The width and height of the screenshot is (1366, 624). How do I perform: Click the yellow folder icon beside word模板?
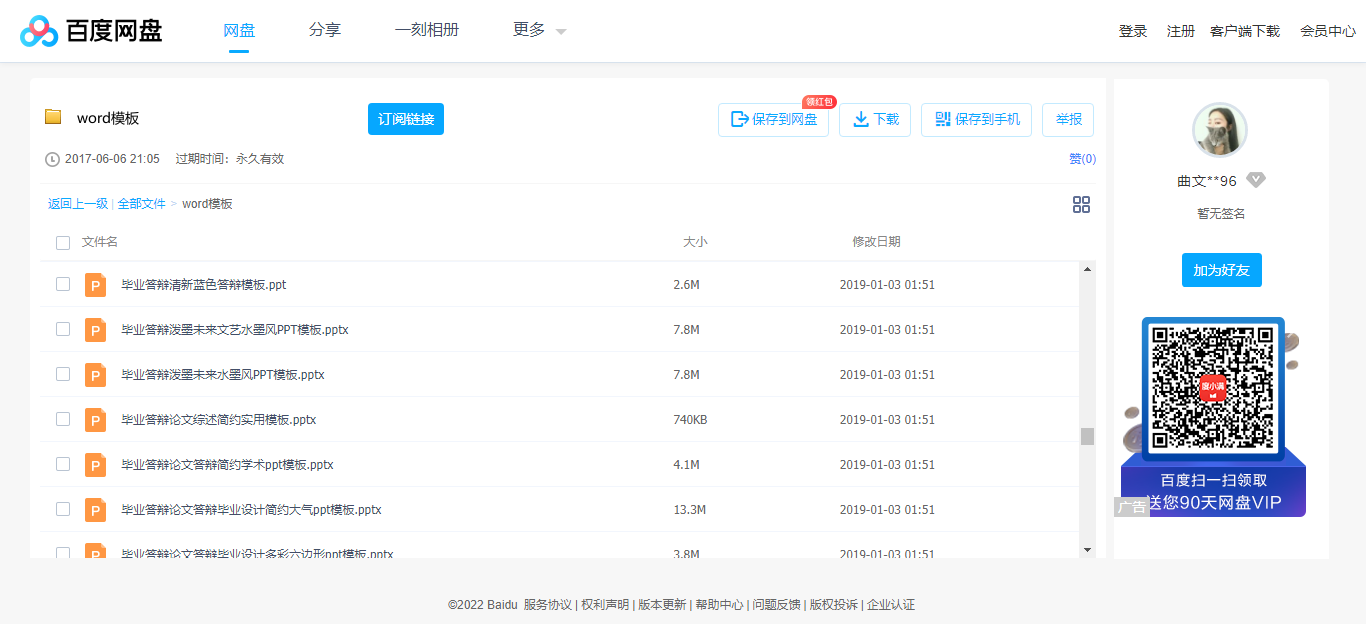(53, 117)
